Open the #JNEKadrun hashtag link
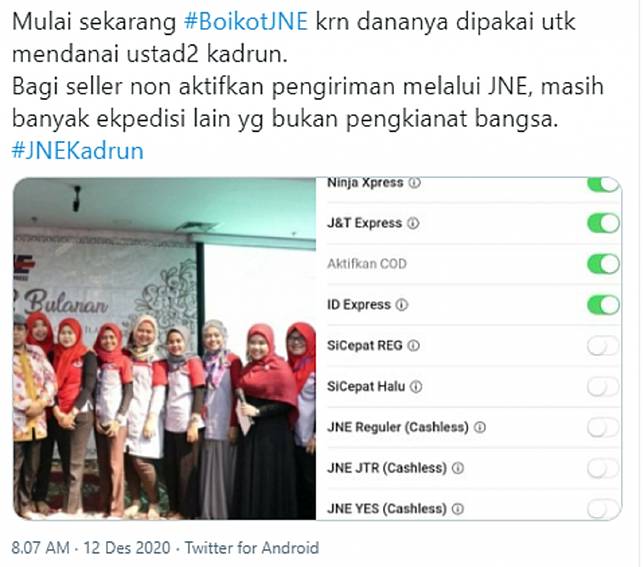644x567 pixels. pos(78,151)
